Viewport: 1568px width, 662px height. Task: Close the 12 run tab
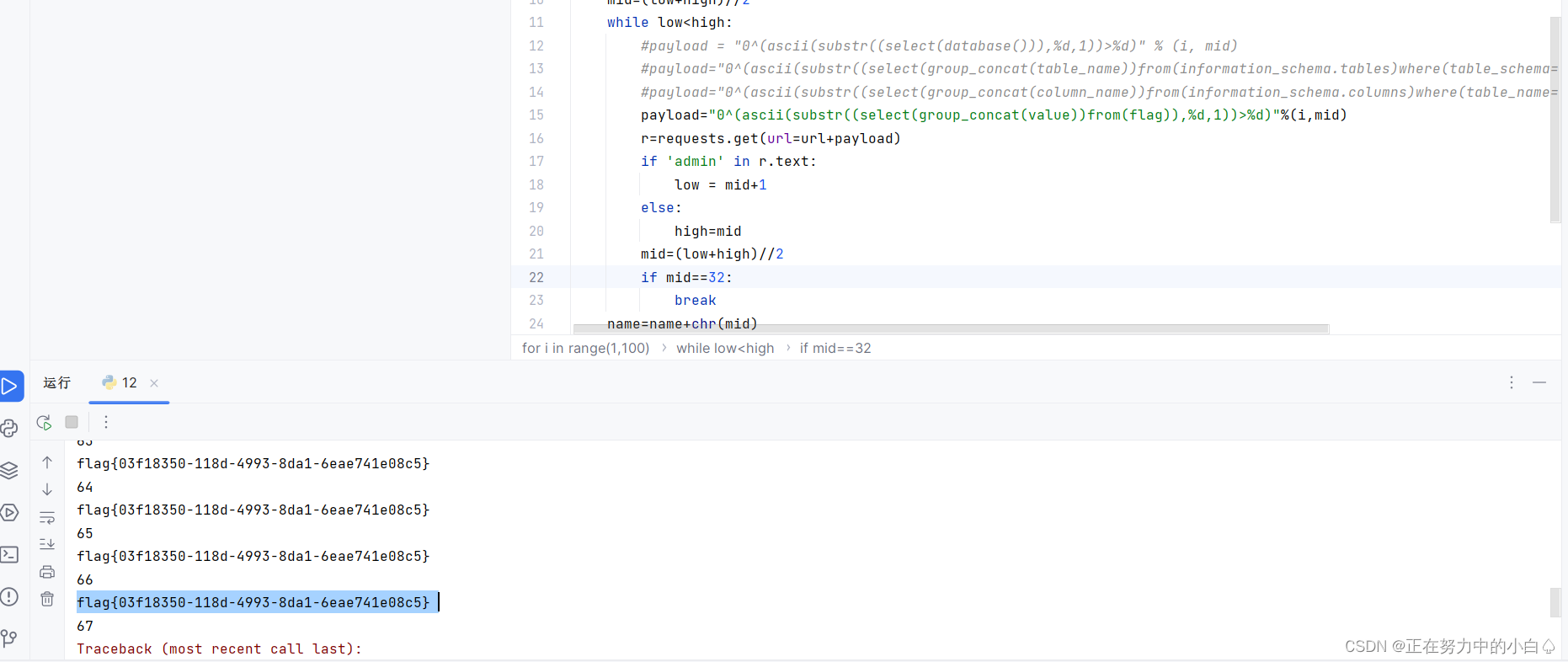pos(154,383)
